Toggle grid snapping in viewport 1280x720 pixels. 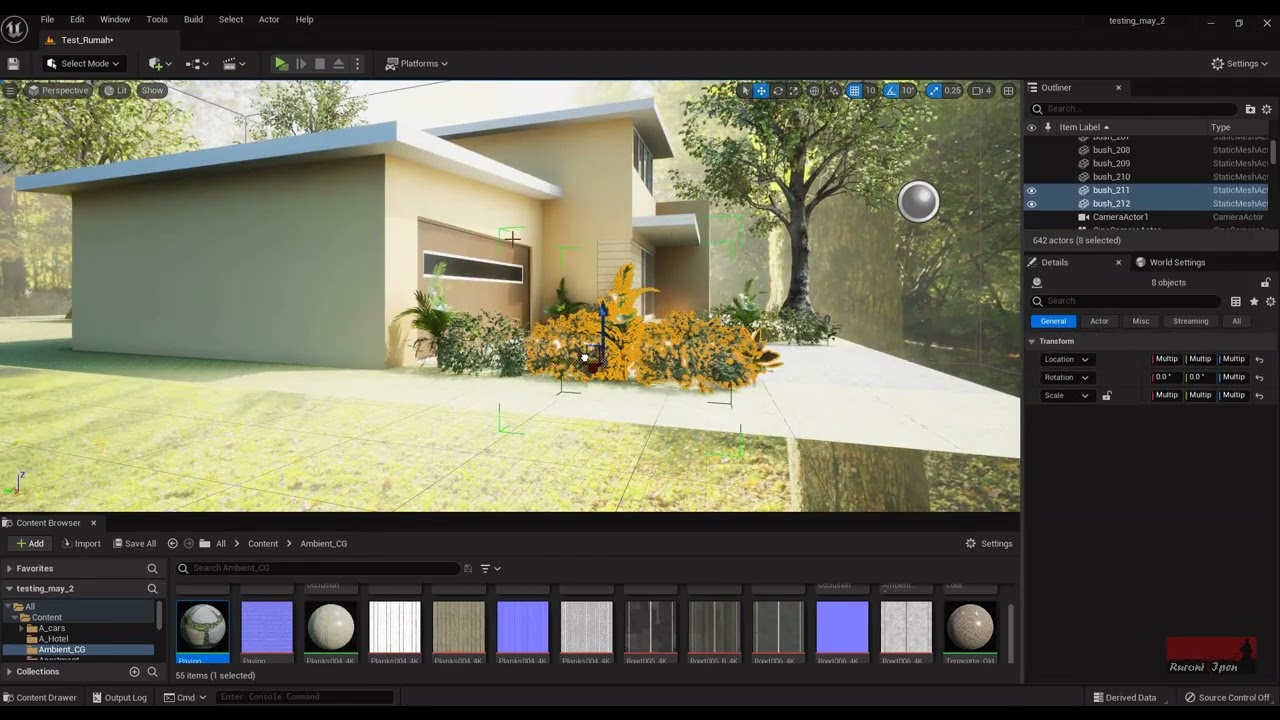click(854, 91)
